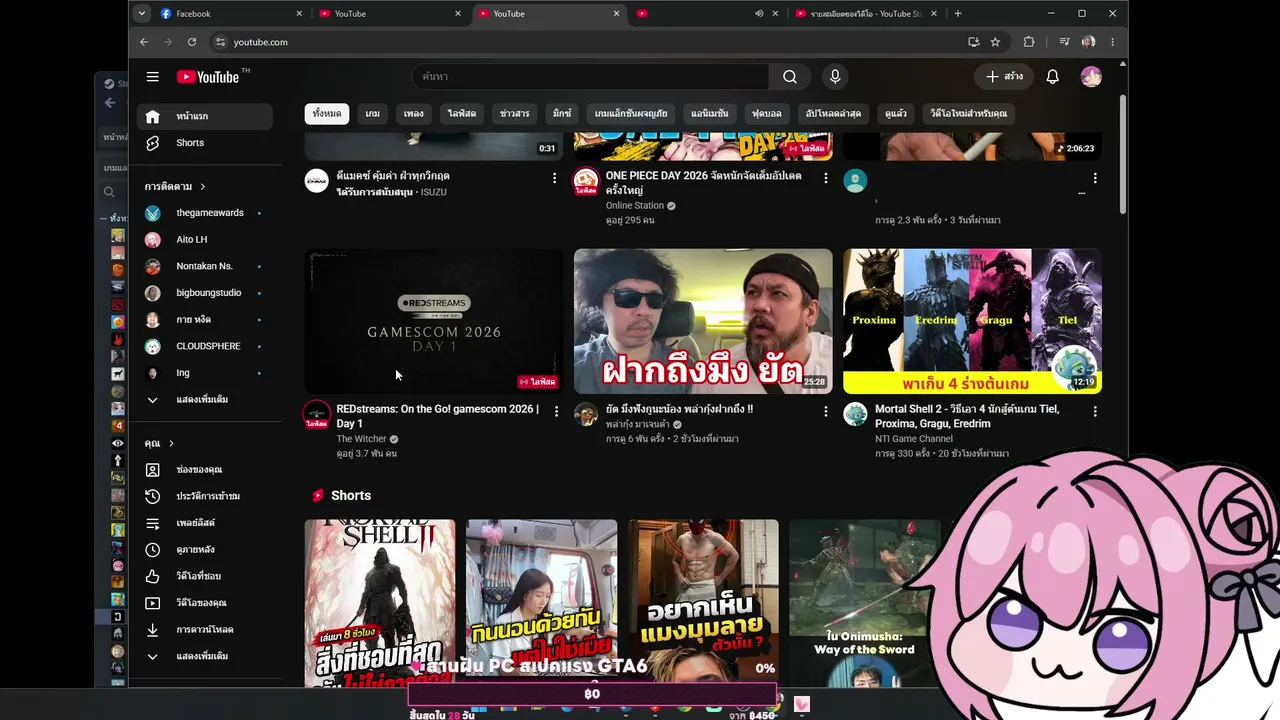Open ประวัติการเข้าชม watch history
Screen dimensions: 1280x720
click(x=204, y=496)
